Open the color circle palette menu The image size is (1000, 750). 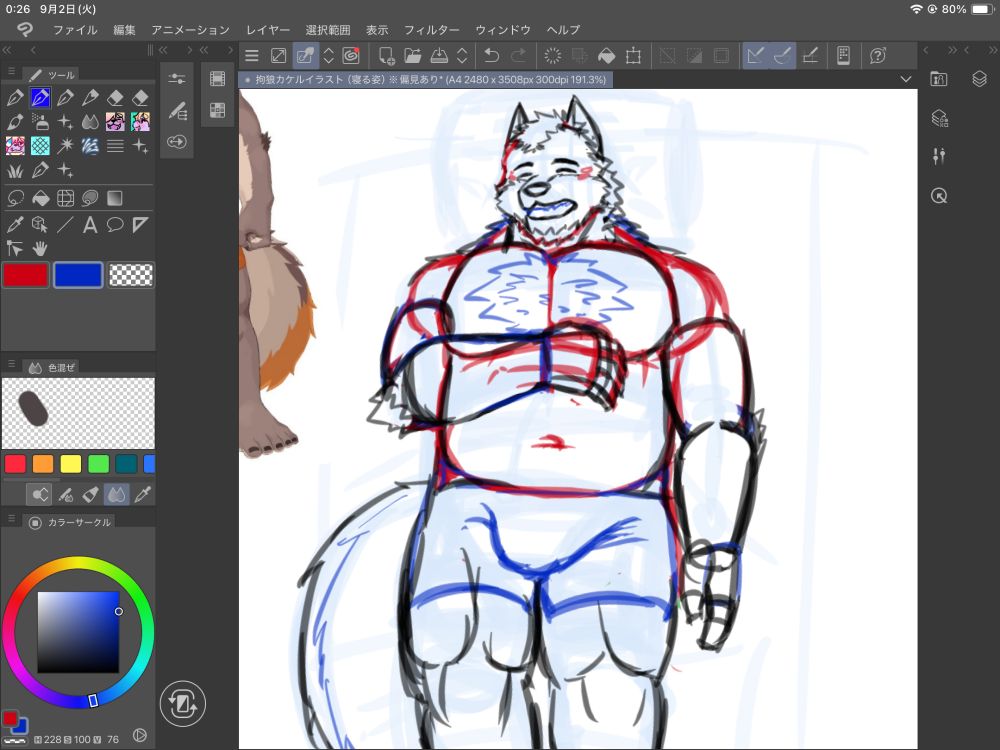click(11, 519)
